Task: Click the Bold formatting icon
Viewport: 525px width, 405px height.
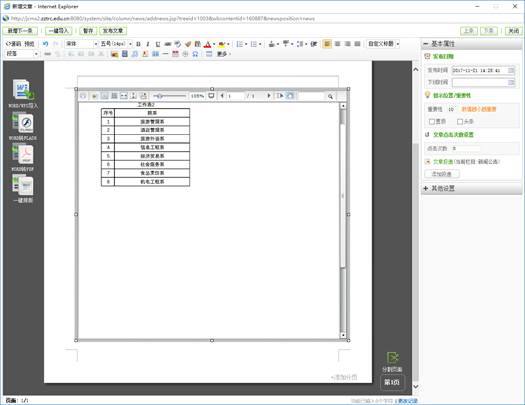Action: click(138, 44)
